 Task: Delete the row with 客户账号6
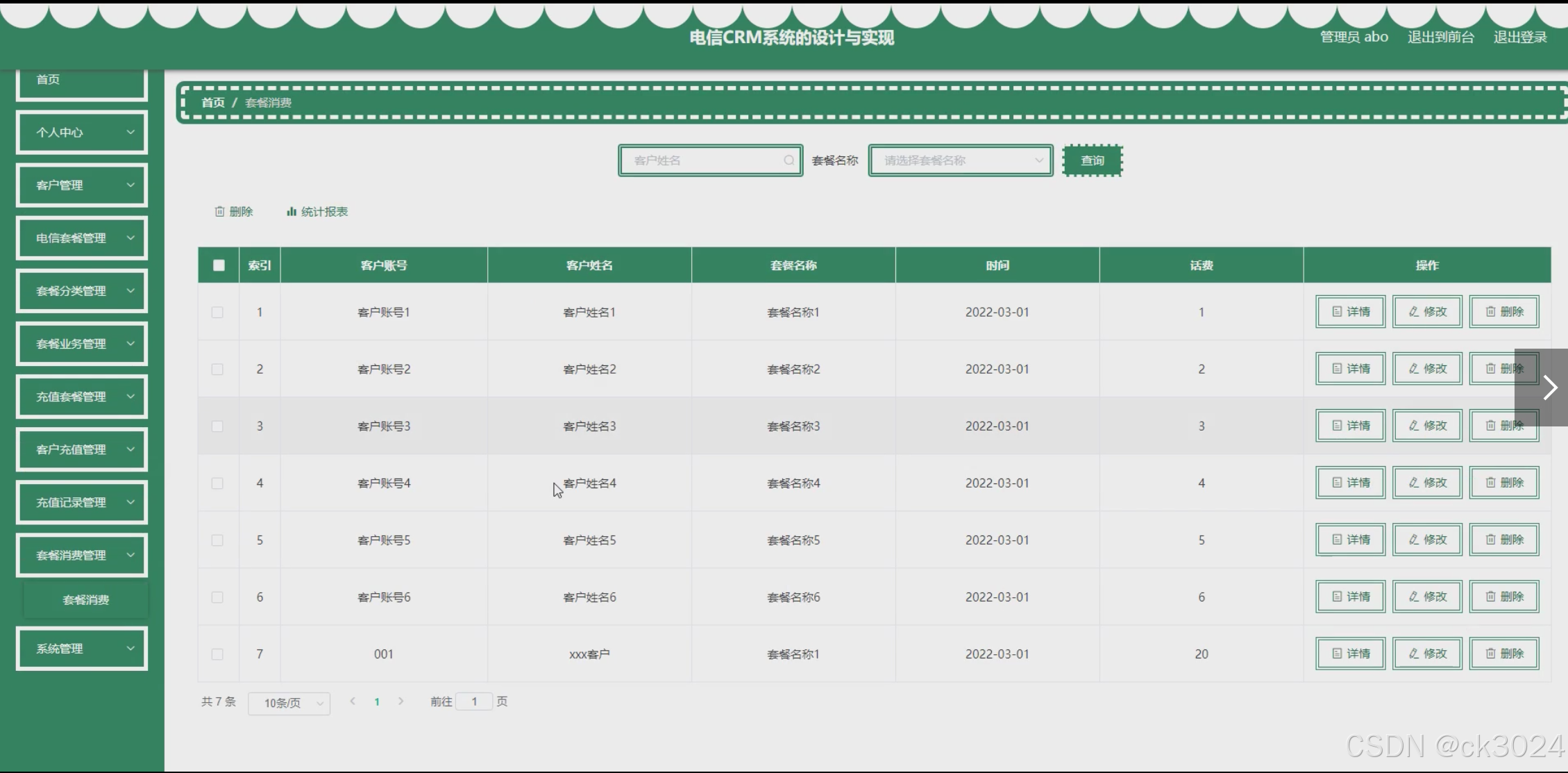tap(1503, 597)
